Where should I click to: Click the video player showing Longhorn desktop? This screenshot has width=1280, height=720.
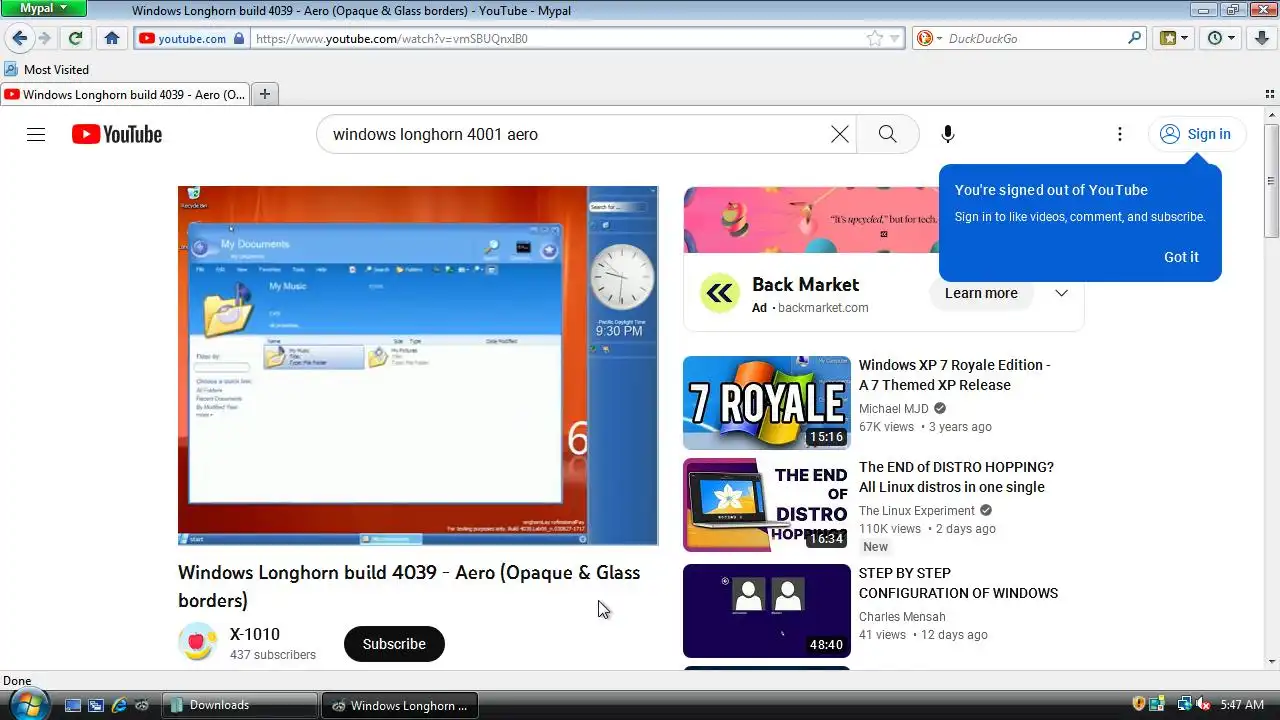(418, 365)
